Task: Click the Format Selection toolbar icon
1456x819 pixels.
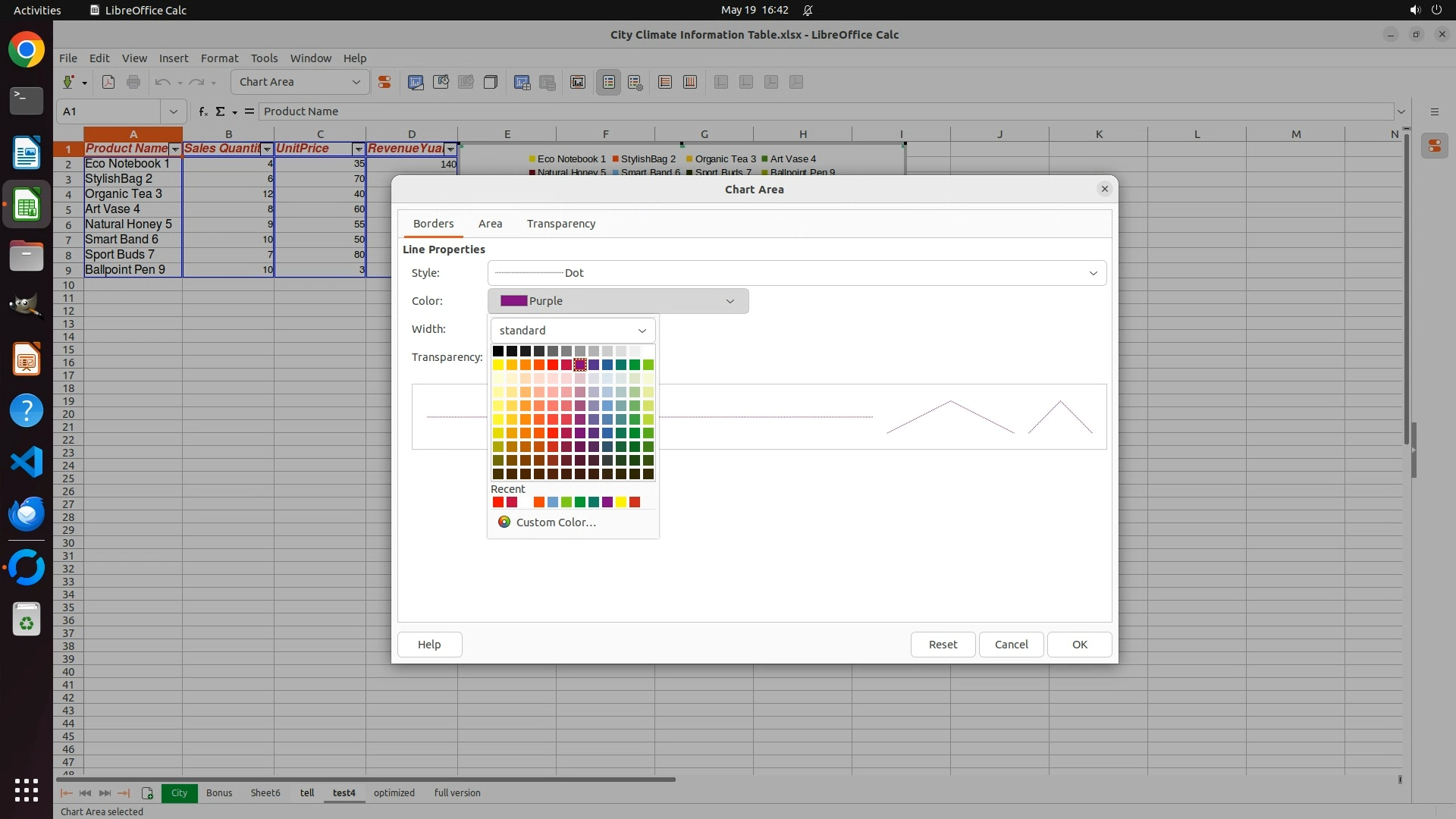Action: 384,82
